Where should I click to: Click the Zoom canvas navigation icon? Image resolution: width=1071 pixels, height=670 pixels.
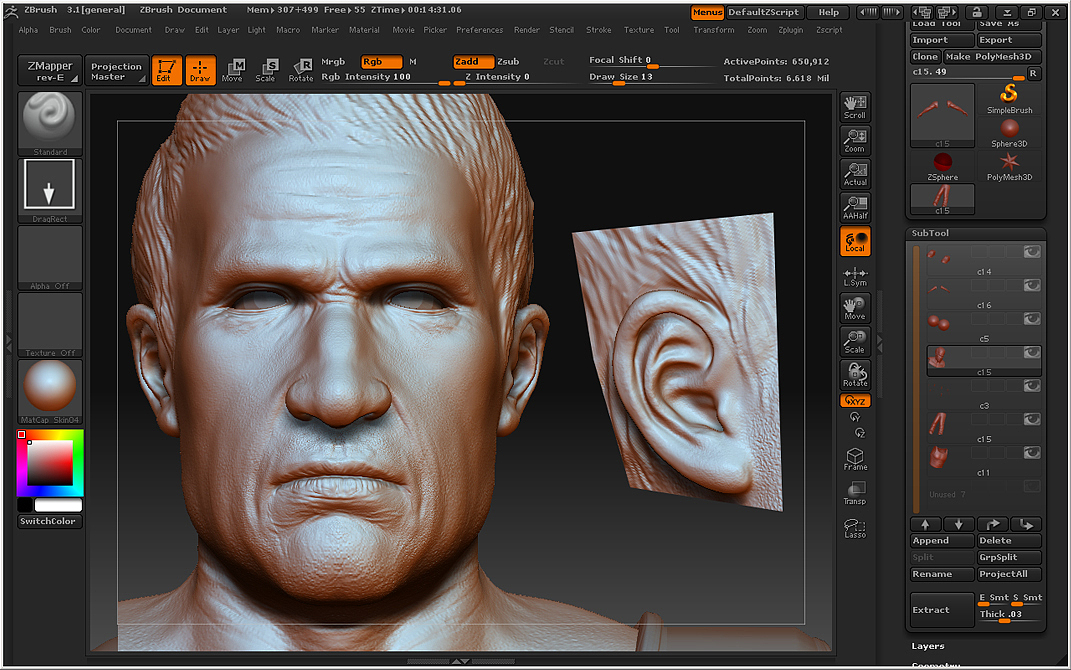click(855, 141)
